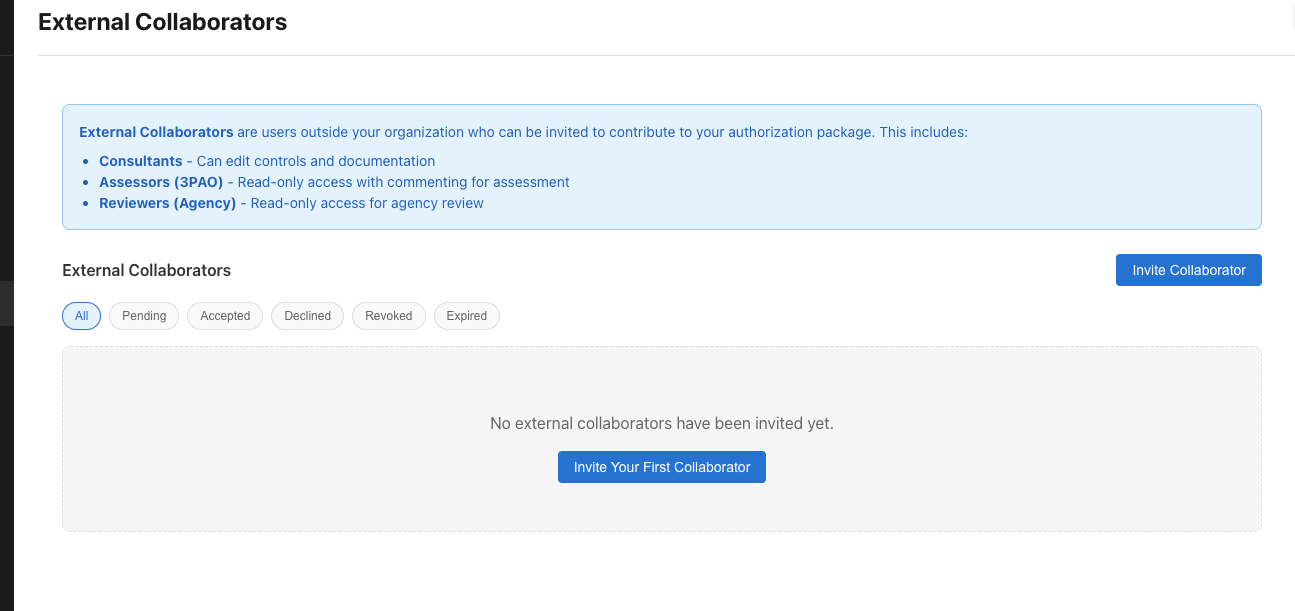Click bold Consultants label in info box
Screen dimensions: 1295x611
(x=140, y=161)
